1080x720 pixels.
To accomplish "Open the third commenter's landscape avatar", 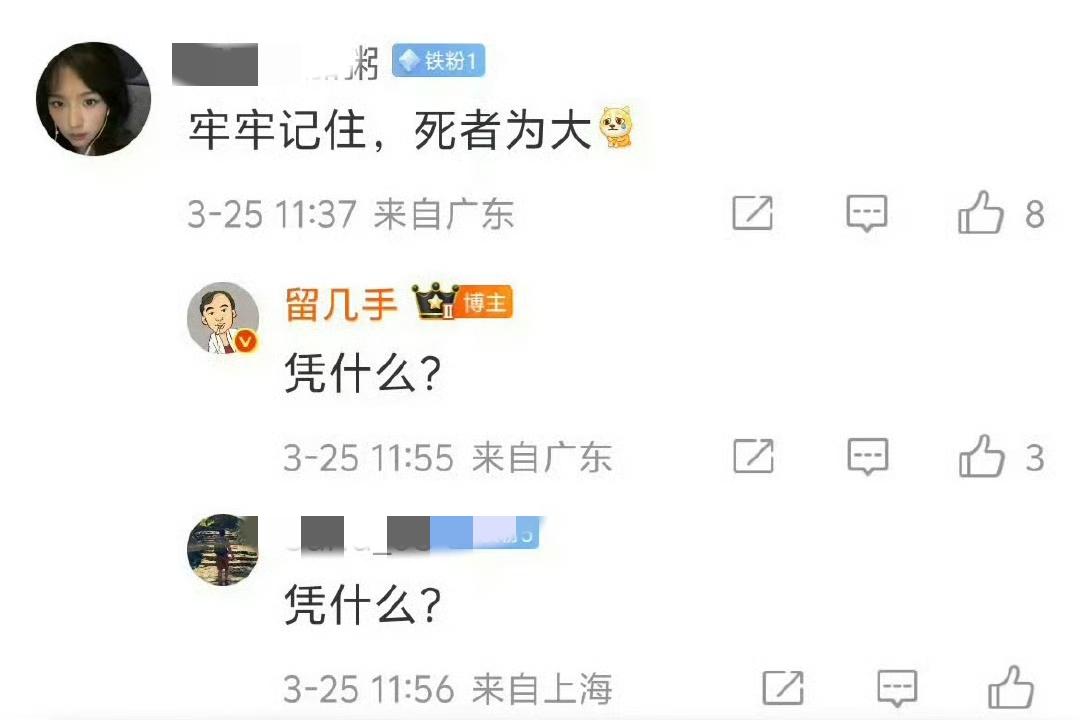I will coord(223,549).
